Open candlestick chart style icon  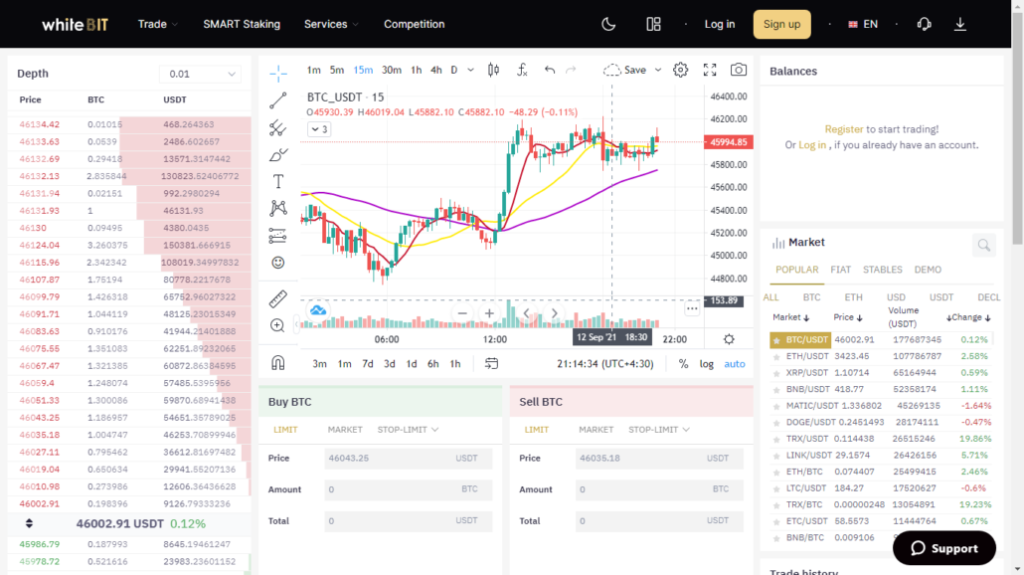(x=494, y=70)
